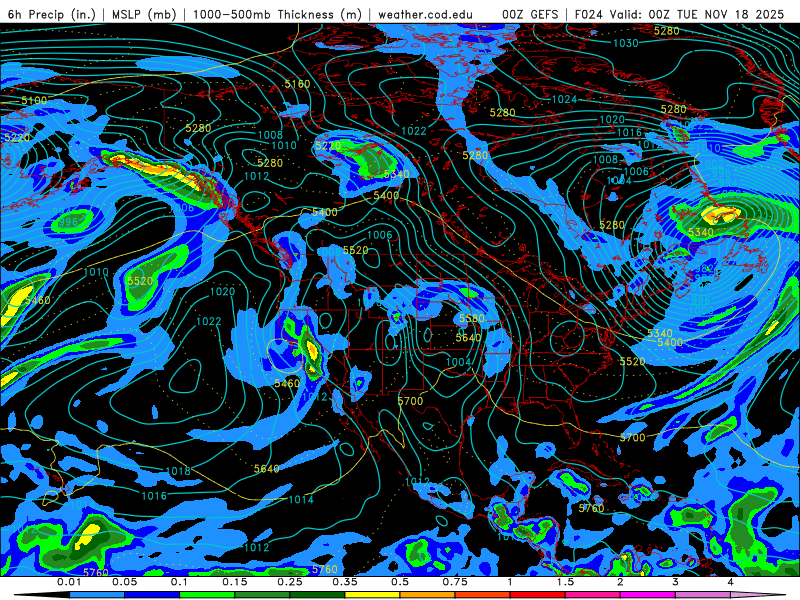Click the 0.35 legend value
The image size is (800, 600).
coord(345,582)
